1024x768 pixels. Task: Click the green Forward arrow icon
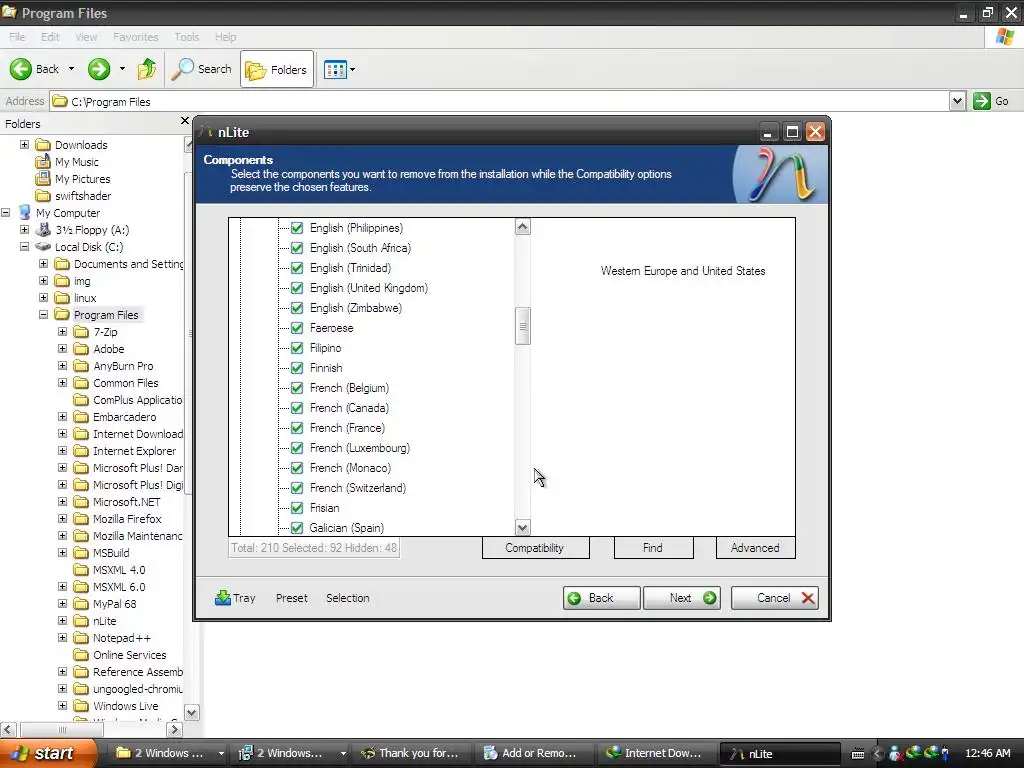[x=99, y=69]
